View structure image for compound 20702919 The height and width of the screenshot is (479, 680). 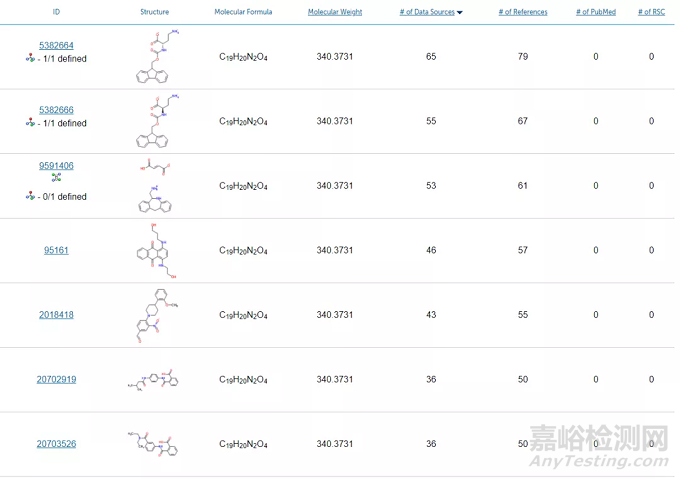tap(155, 379)
